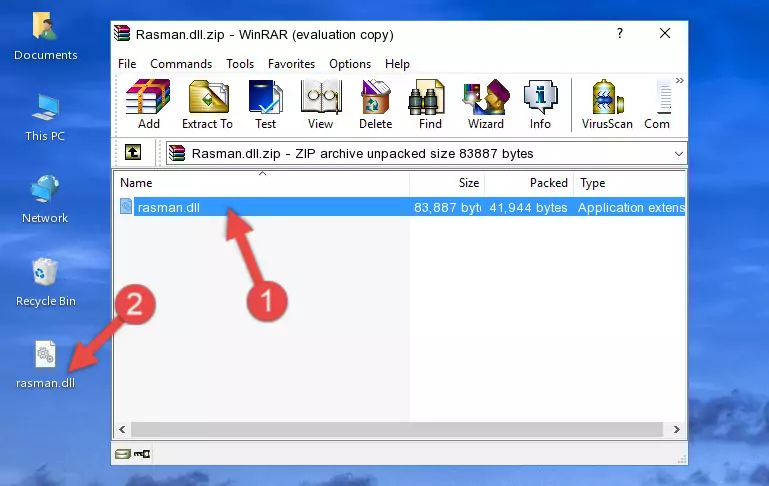Select Network desktop icon
Screen dimensions: 769x486
[x=45, y=200]
